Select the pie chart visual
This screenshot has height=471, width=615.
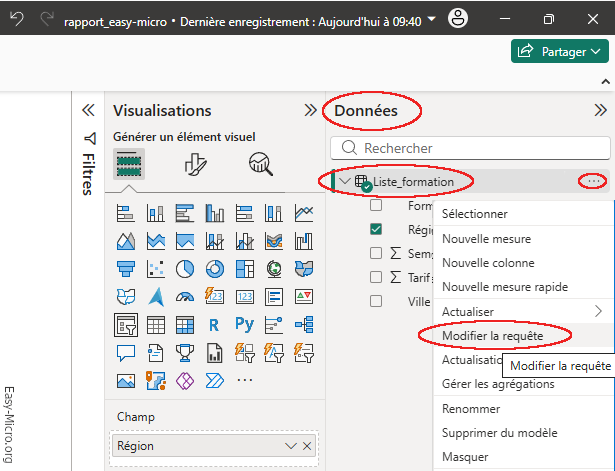point(185,268)
